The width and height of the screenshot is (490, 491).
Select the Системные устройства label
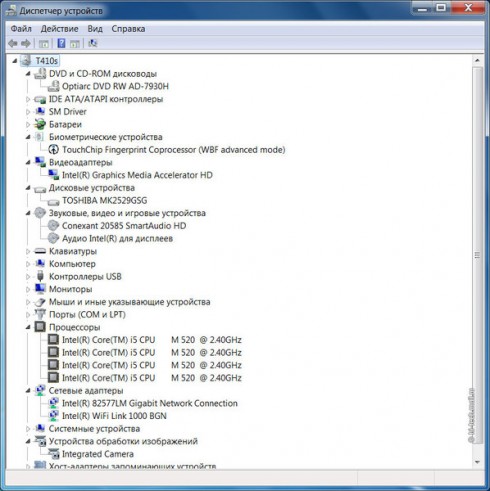pyautogui.click(x=94, y=428)
